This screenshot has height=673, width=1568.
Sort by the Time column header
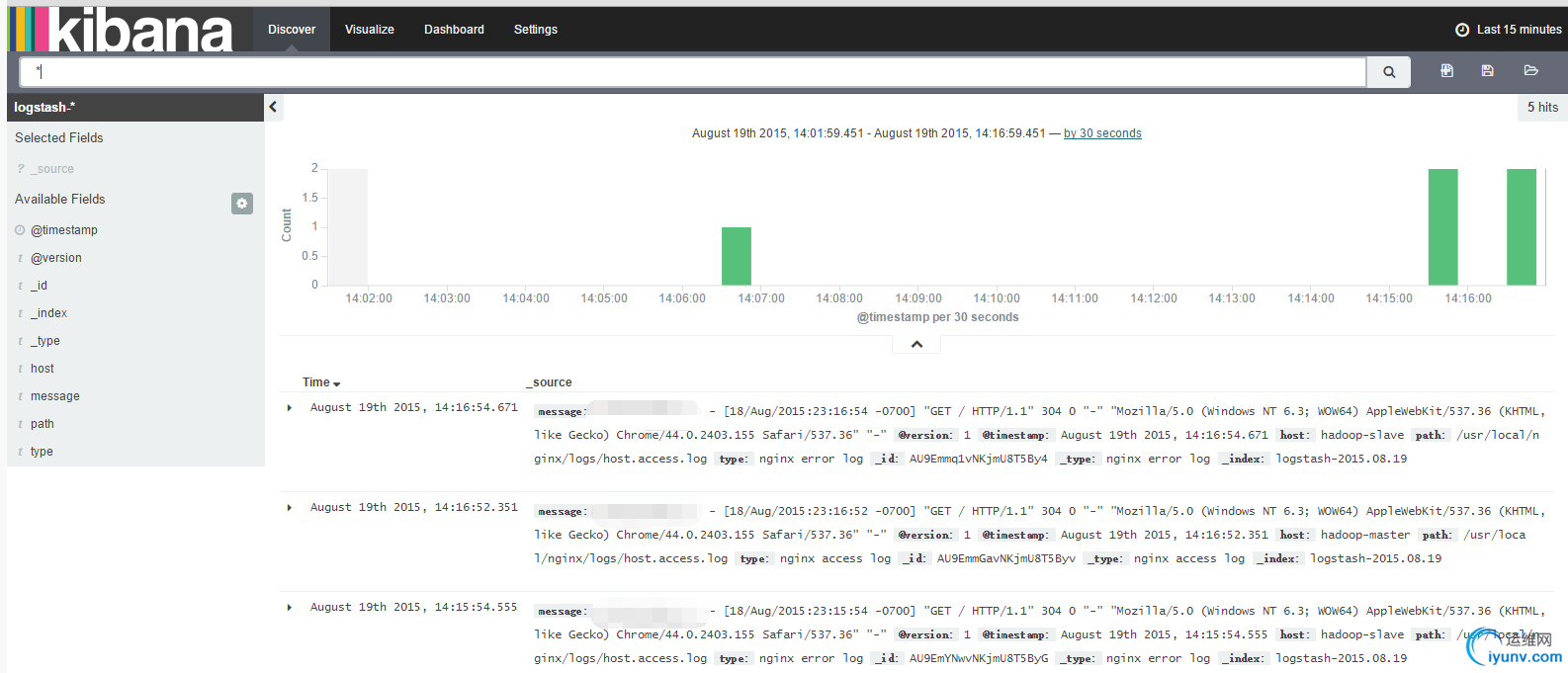pos(321,382)
